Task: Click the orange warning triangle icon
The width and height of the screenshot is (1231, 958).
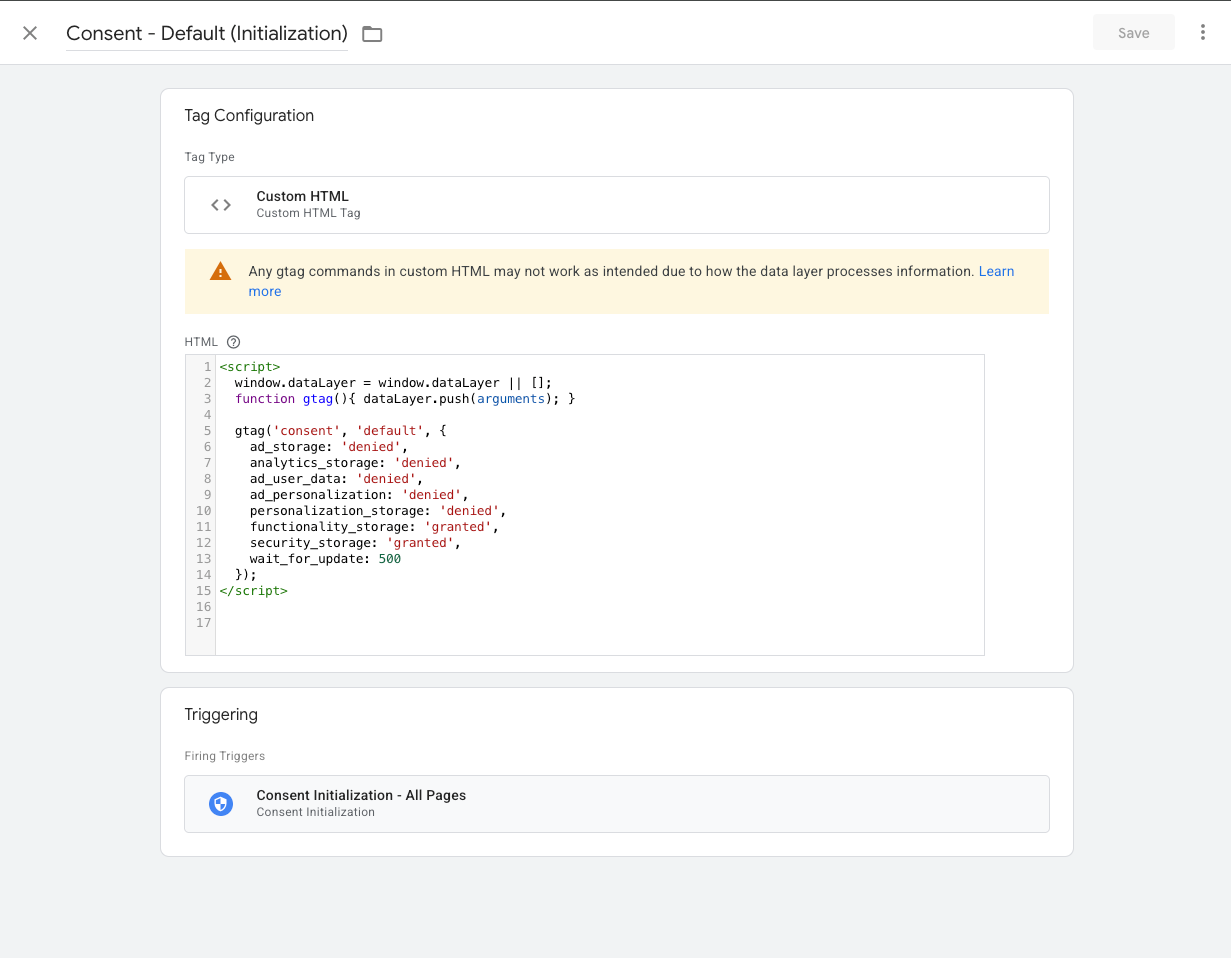Action: pyautogui.click(x=220, y=272)
